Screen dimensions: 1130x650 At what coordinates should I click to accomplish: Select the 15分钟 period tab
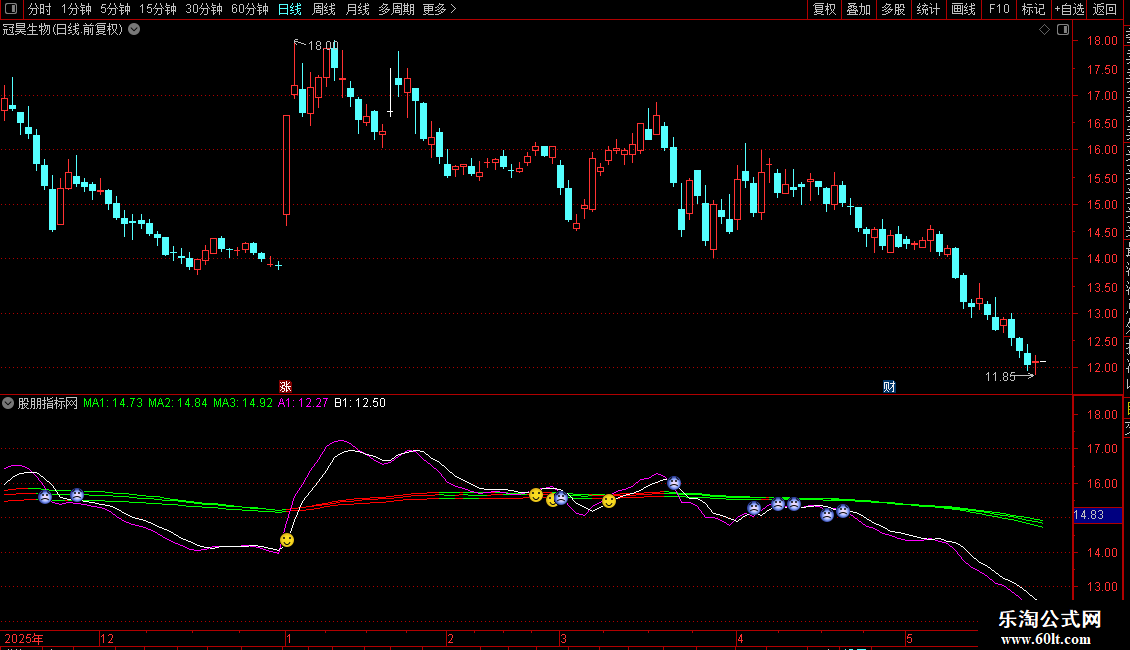pyautogui.click(x=157, y=9)
